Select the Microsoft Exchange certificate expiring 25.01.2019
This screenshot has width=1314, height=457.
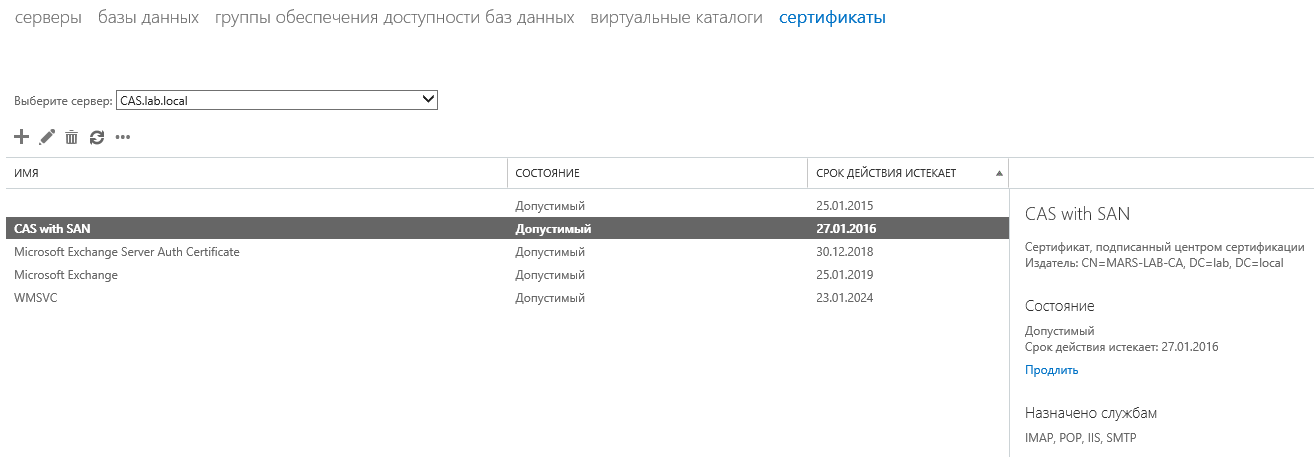coord(66,275)
